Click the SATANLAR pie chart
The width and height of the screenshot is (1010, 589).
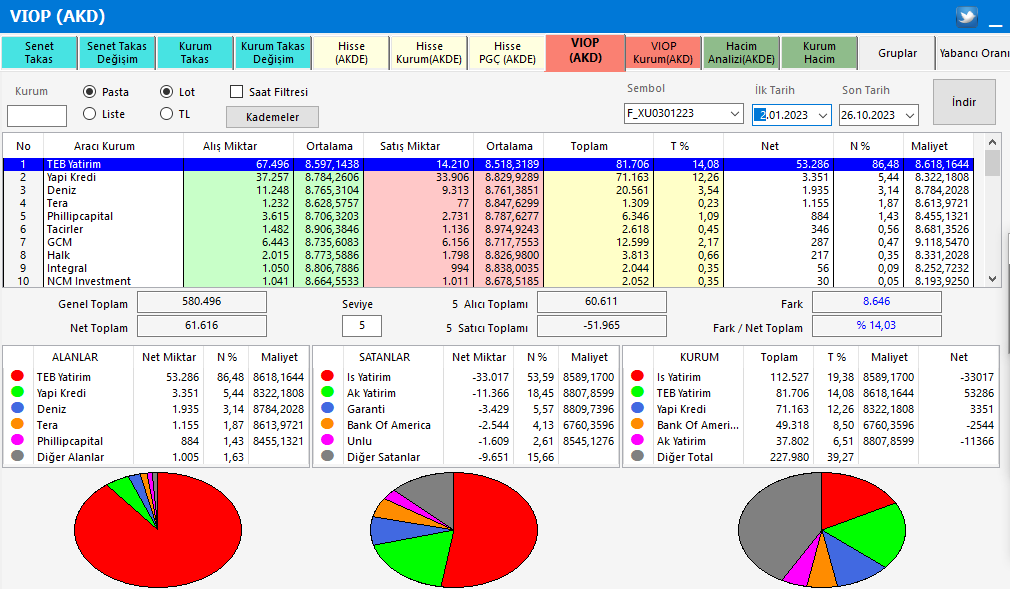tap(453, 530)
